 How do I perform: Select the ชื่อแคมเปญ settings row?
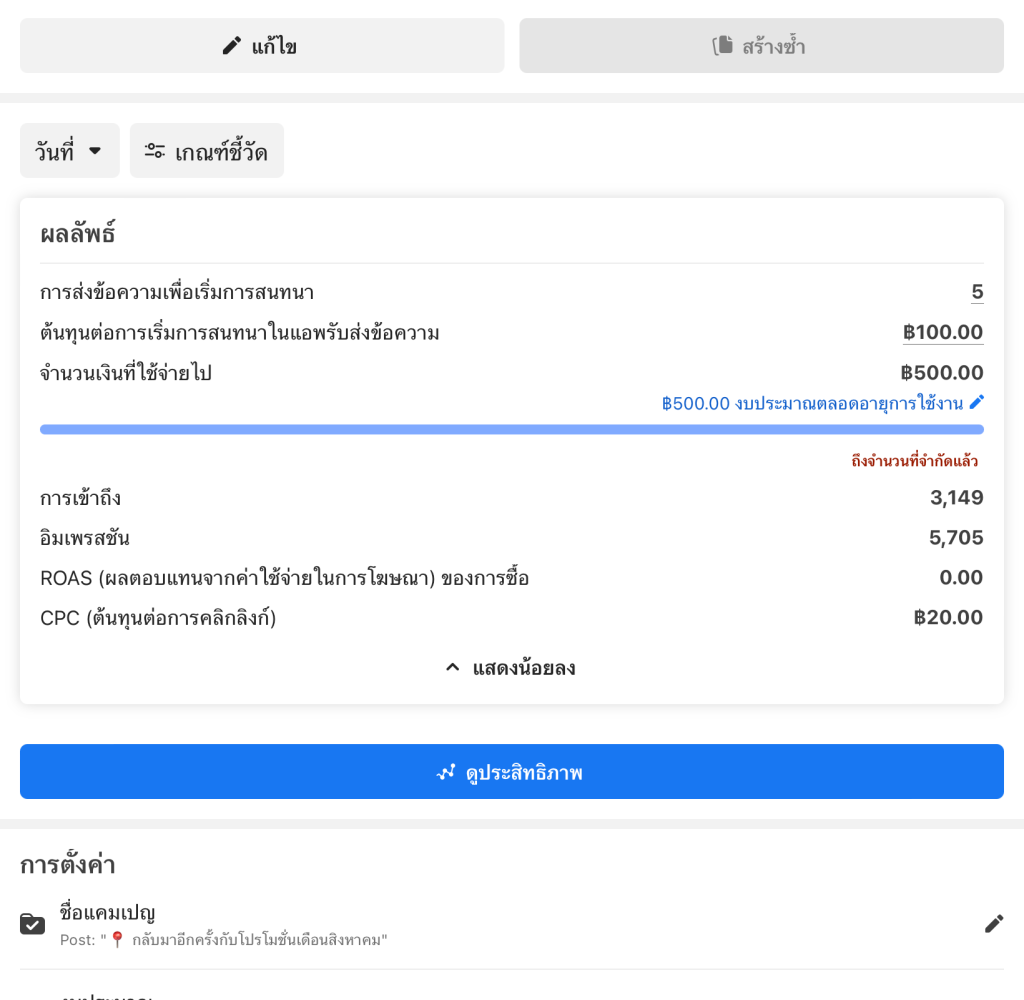(x=500, y=924)
